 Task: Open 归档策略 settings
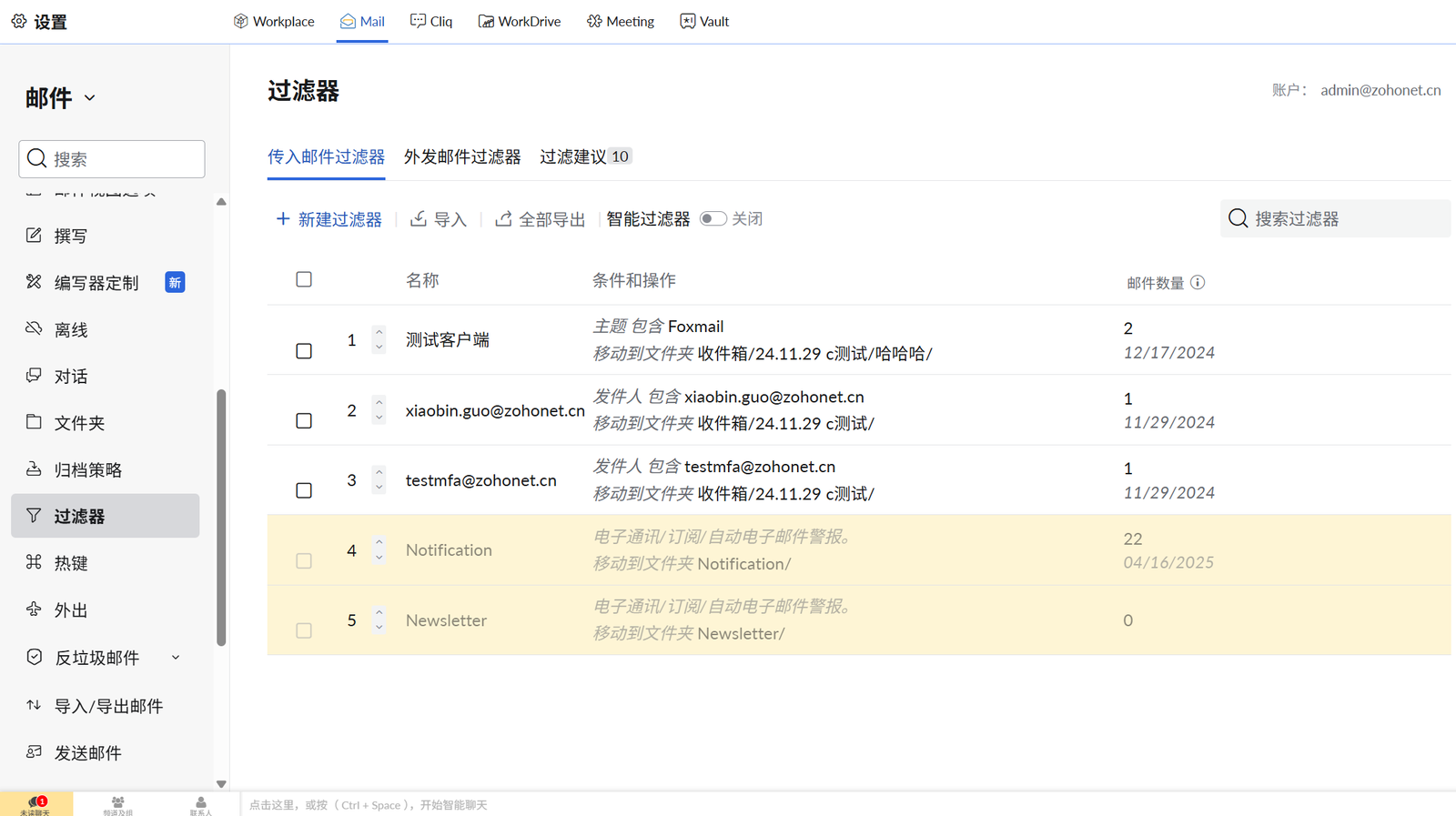pos(106,469)
